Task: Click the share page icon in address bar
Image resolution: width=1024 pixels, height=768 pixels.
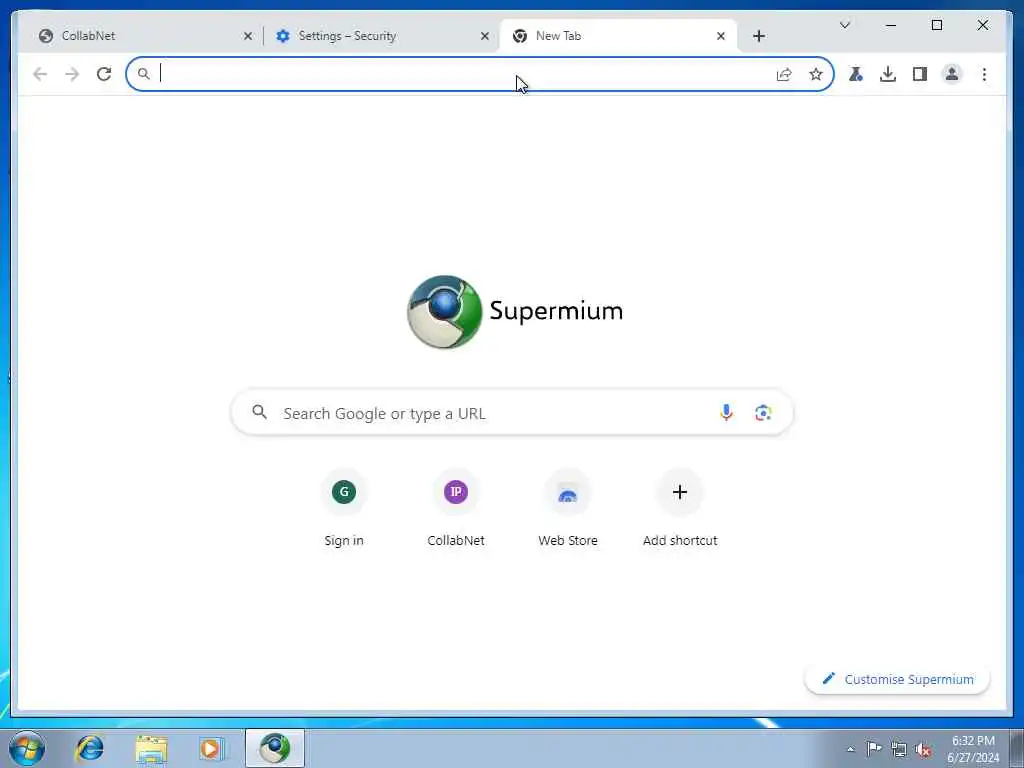Action: (x=784, y=74)
